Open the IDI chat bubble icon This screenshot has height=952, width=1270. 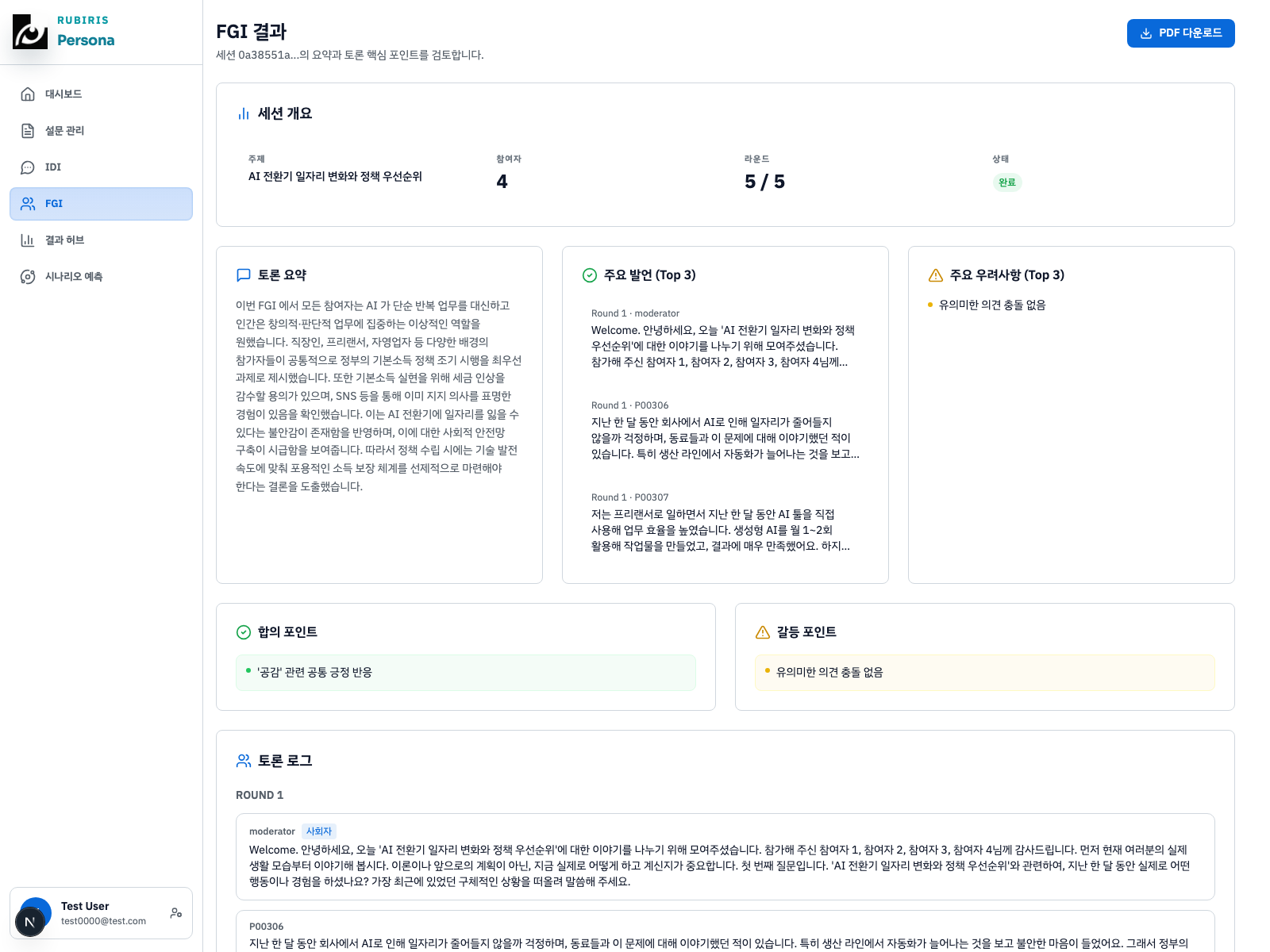click(29, 167)
